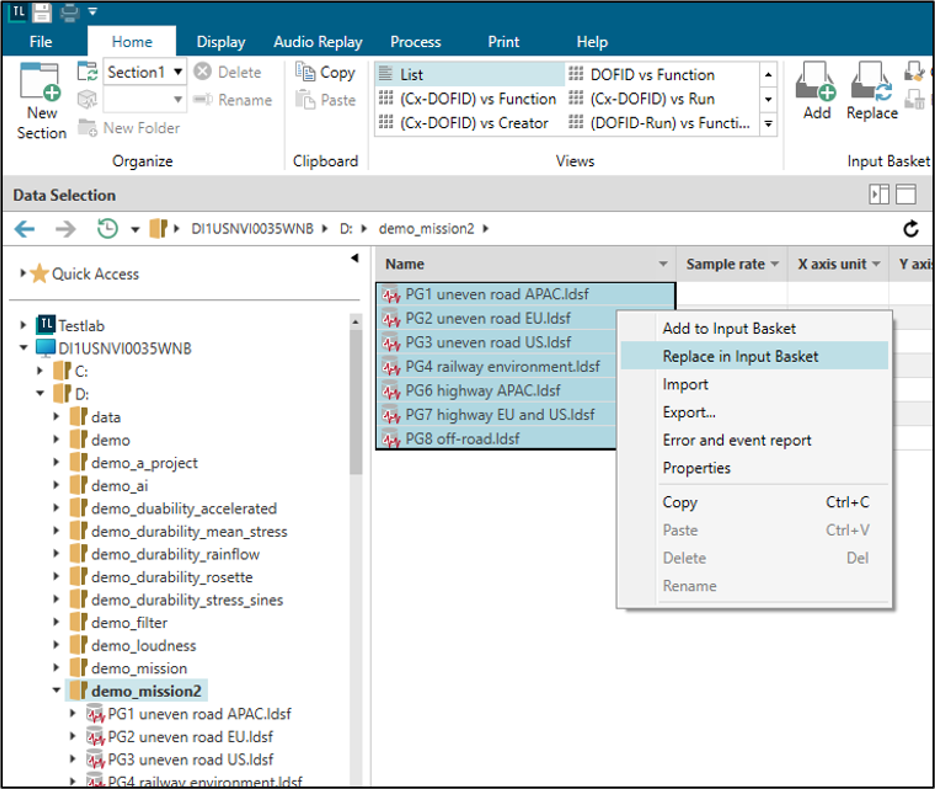
Task: Click the demo_durability_rainflow folder
Action: 175,554
